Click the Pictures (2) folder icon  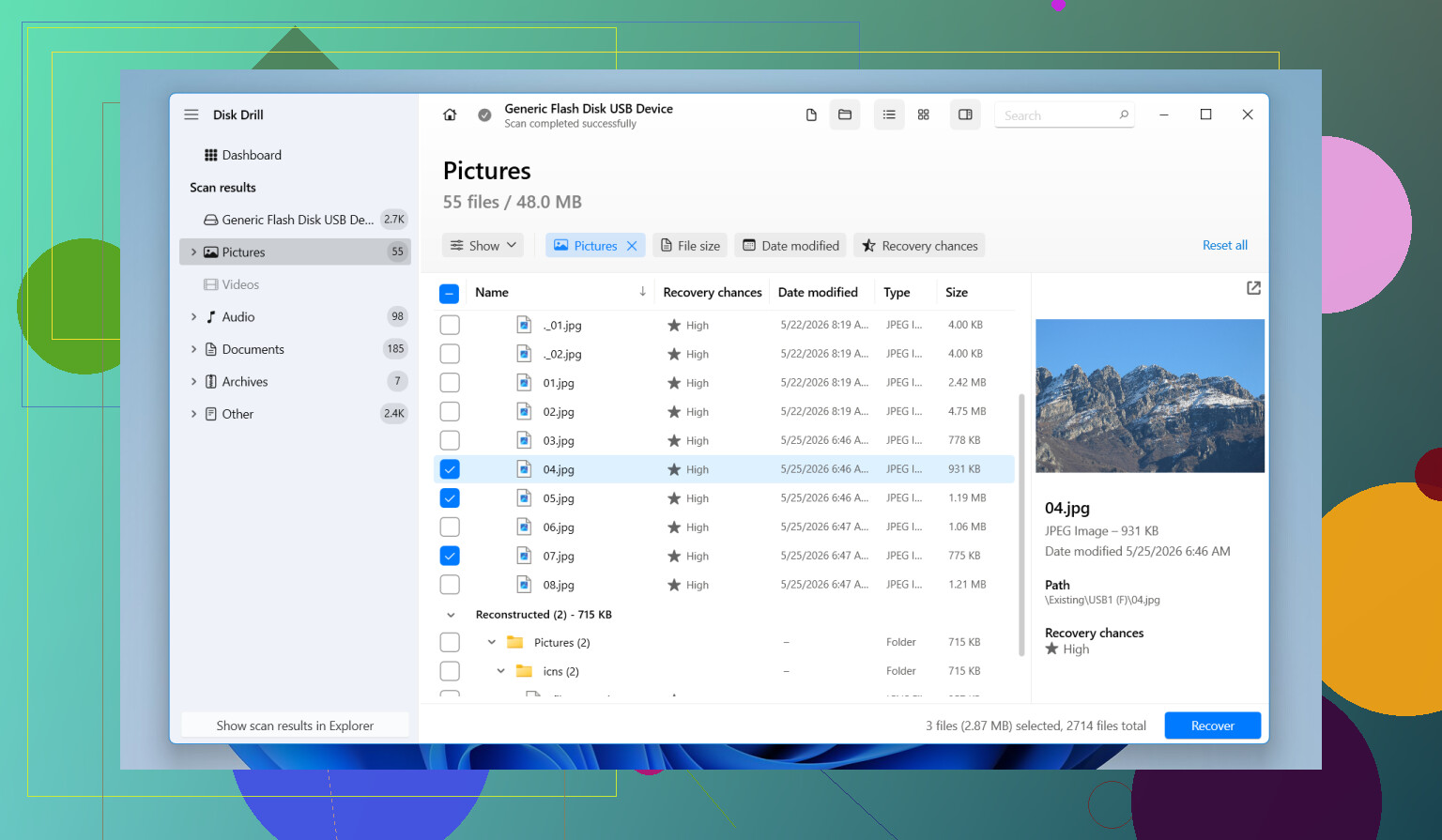514,643
